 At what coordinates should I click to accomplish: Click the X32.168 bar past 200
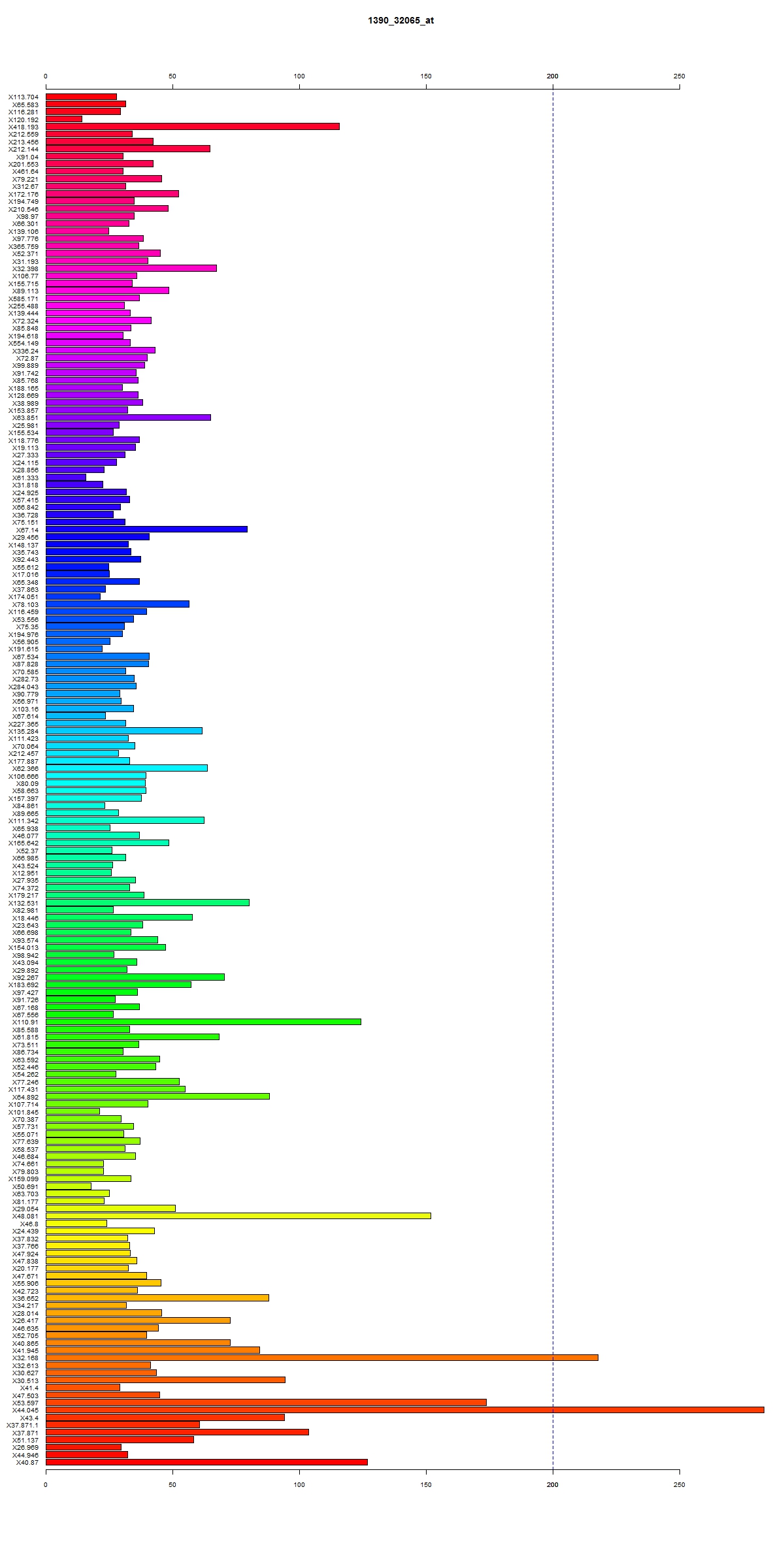322,1358
